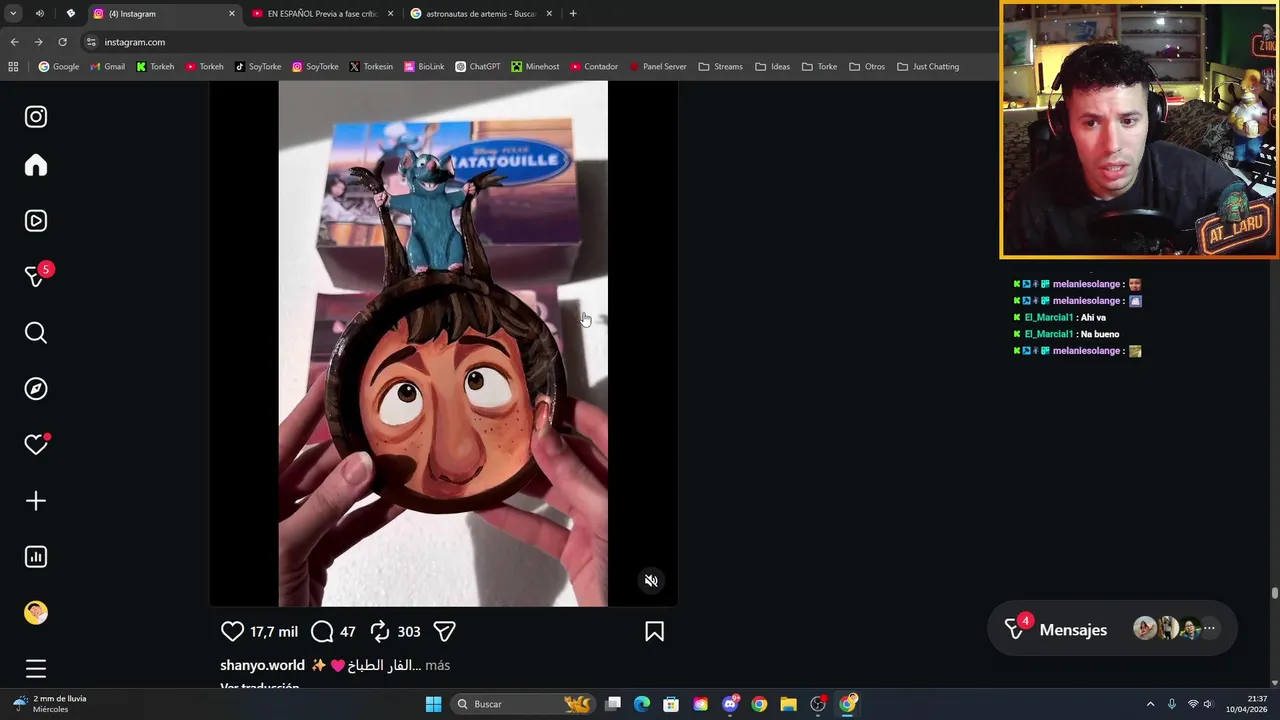Like the shanyo.world post

click(x=232, y=631)
